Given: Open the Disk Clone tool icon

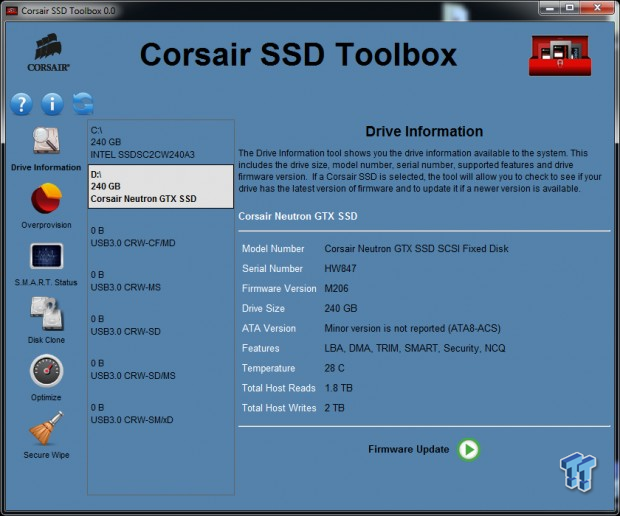Looking at the screenshot, I should tap(47, 313).
